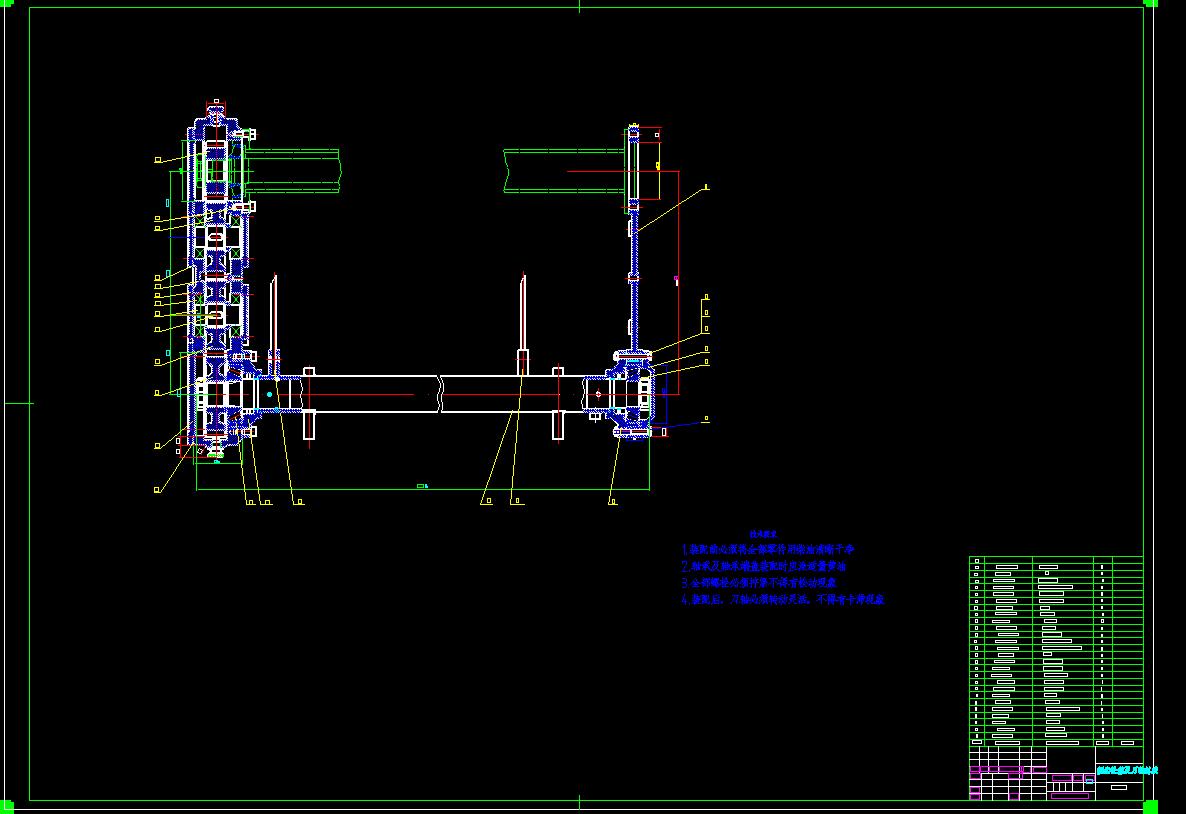Select the green dimension label under the long shaft
This screenshot has height=814, width=1186.
[423, 486]
